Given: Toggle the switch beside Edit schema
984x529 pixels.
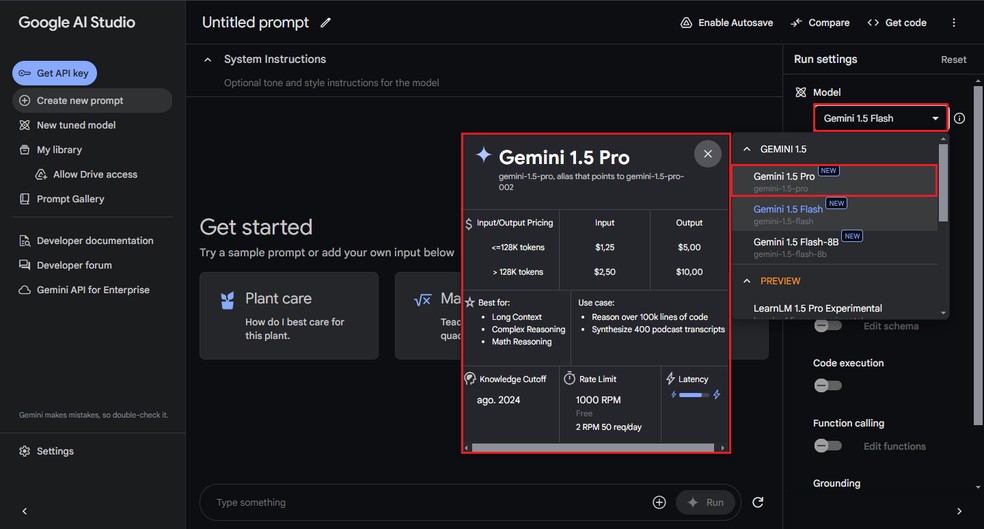Looking at the screenshot, I should 827,326.
